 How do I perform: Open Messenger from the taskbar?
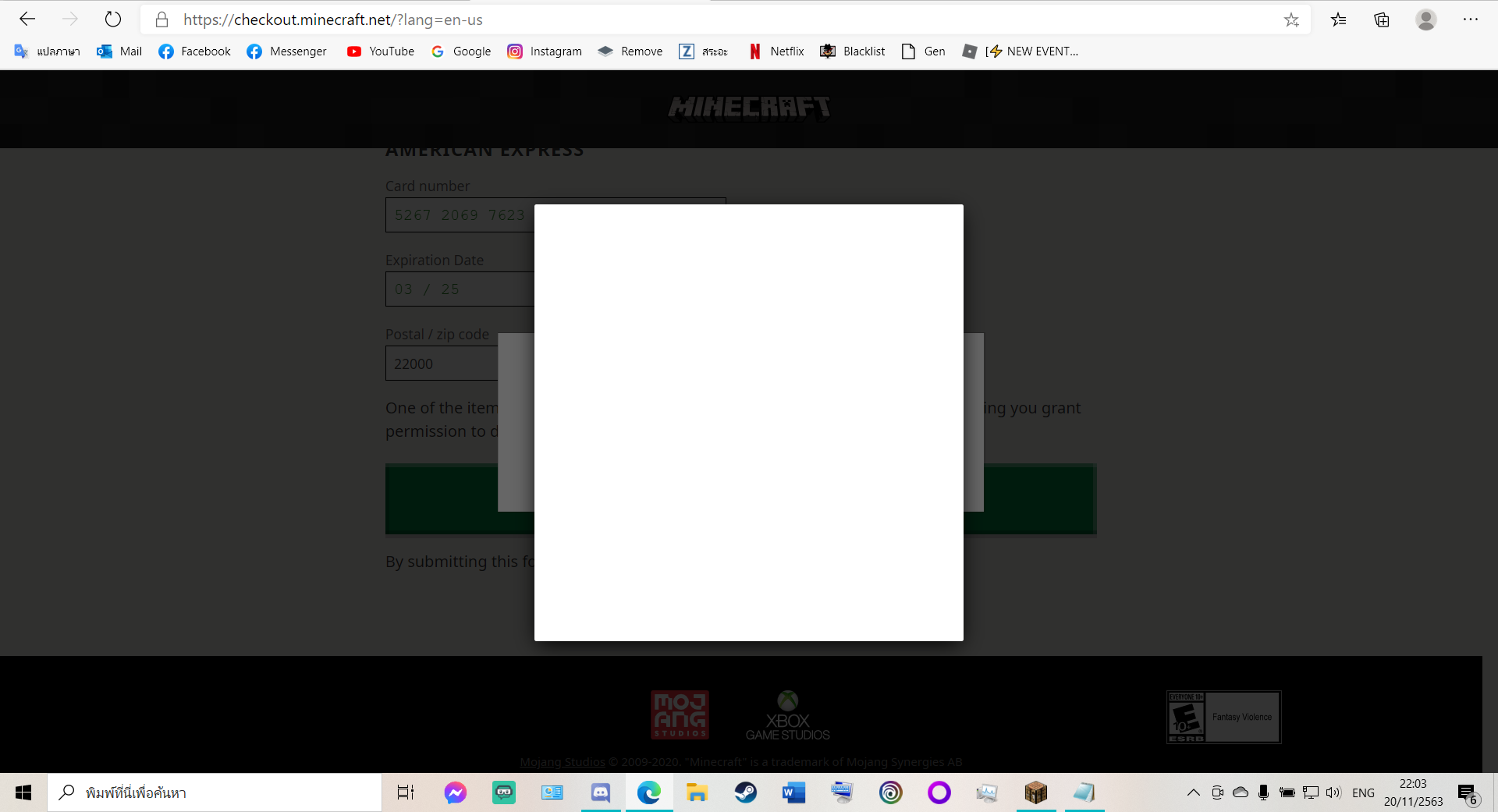456,792
